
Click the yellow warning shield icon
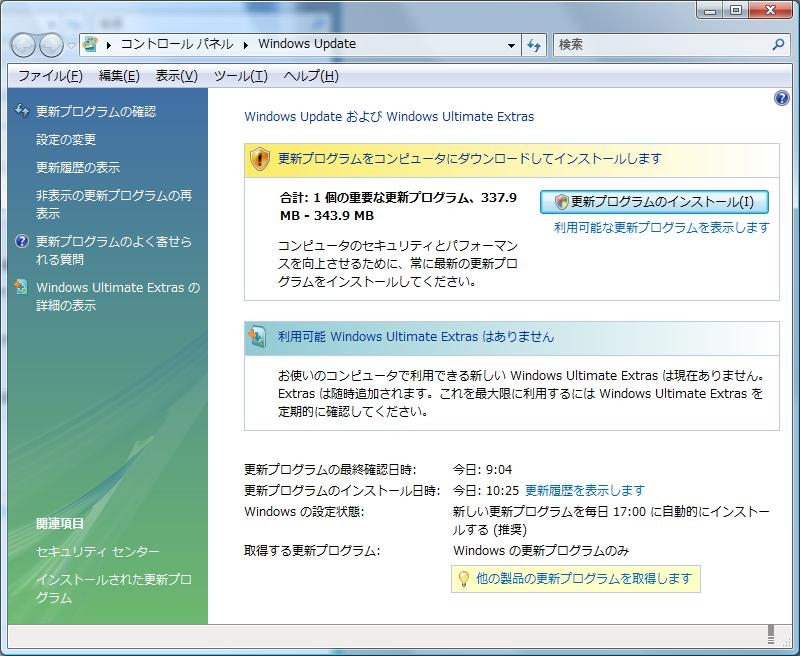point(260,159)
